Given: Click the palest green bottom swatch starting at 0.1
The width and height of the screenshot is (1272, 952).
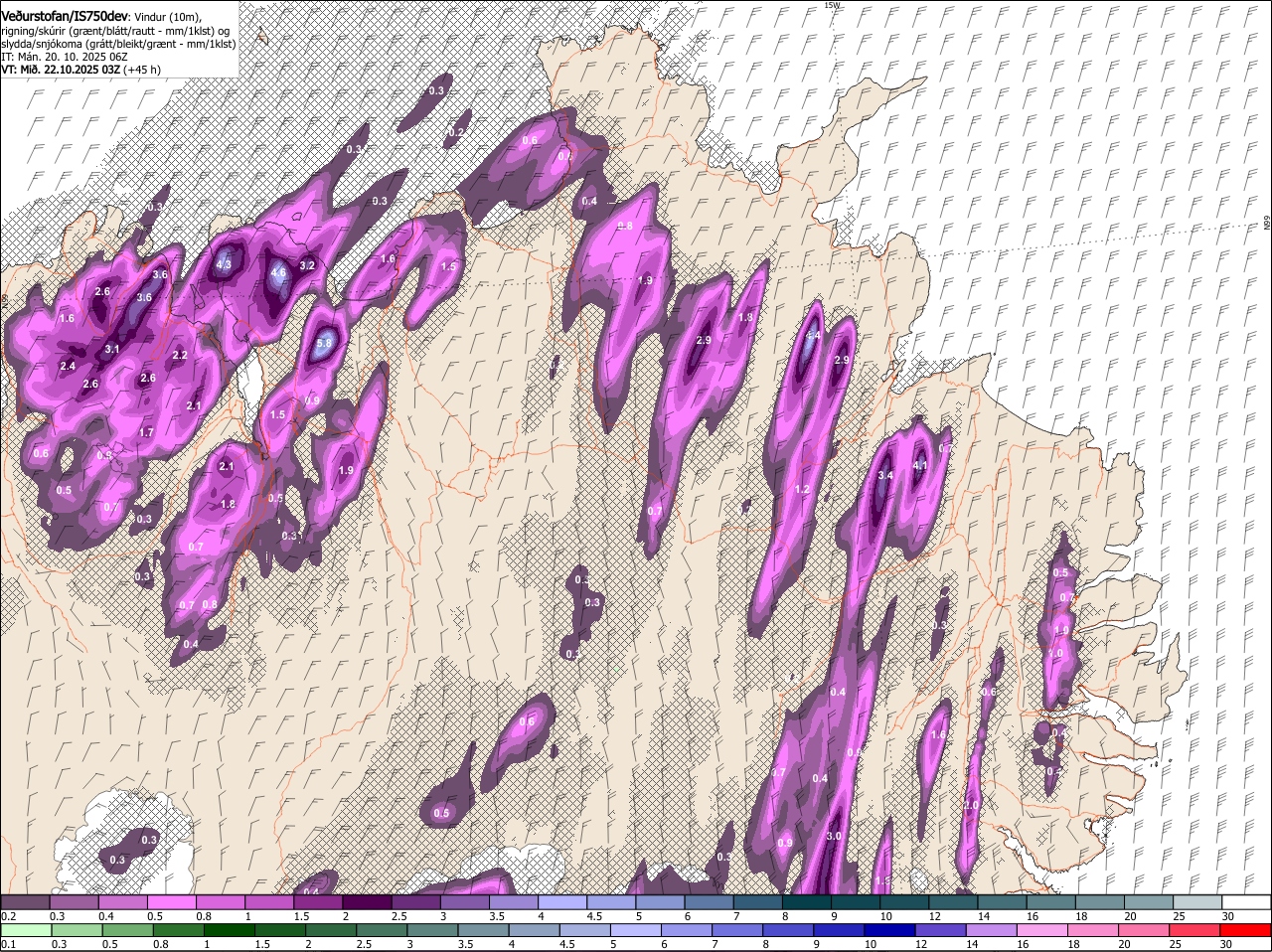Looking at the screenshot, I should [x=26, y=931].
